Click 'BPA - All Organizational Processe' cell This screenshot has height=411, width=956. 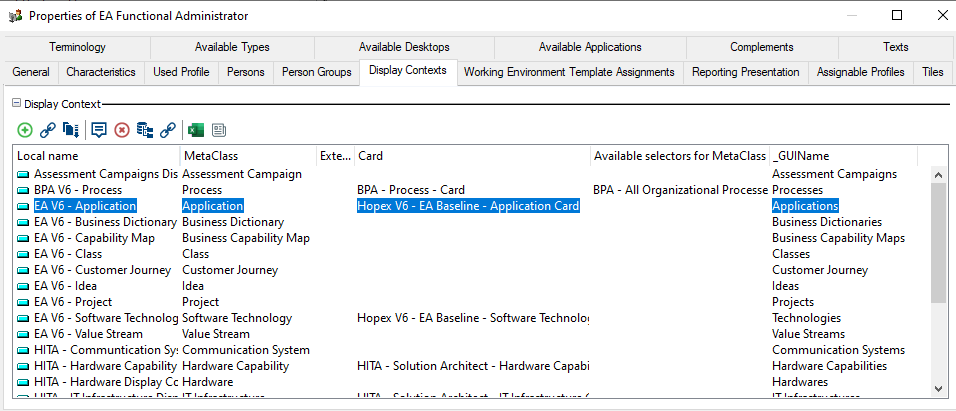click(680, 190)
